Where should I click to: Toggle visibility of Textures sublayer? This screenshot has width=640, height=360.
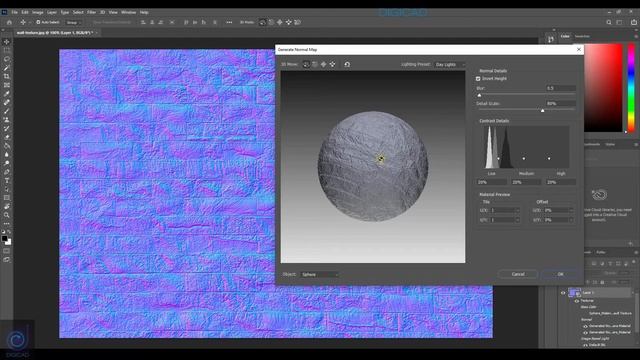tap(577, 300)
